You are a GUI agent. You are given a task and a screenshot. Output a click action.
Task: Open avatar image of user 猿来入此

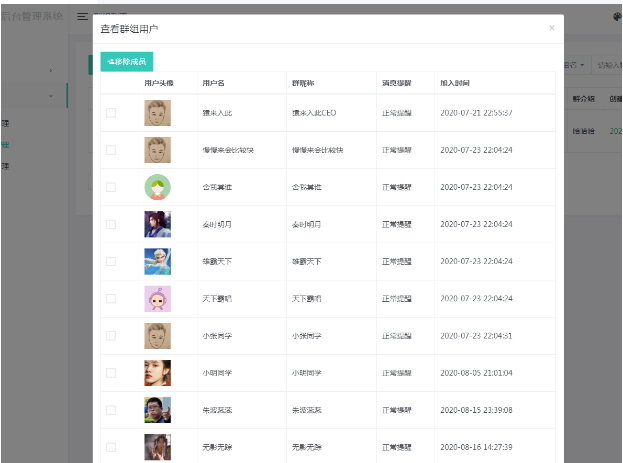point(157,113)
